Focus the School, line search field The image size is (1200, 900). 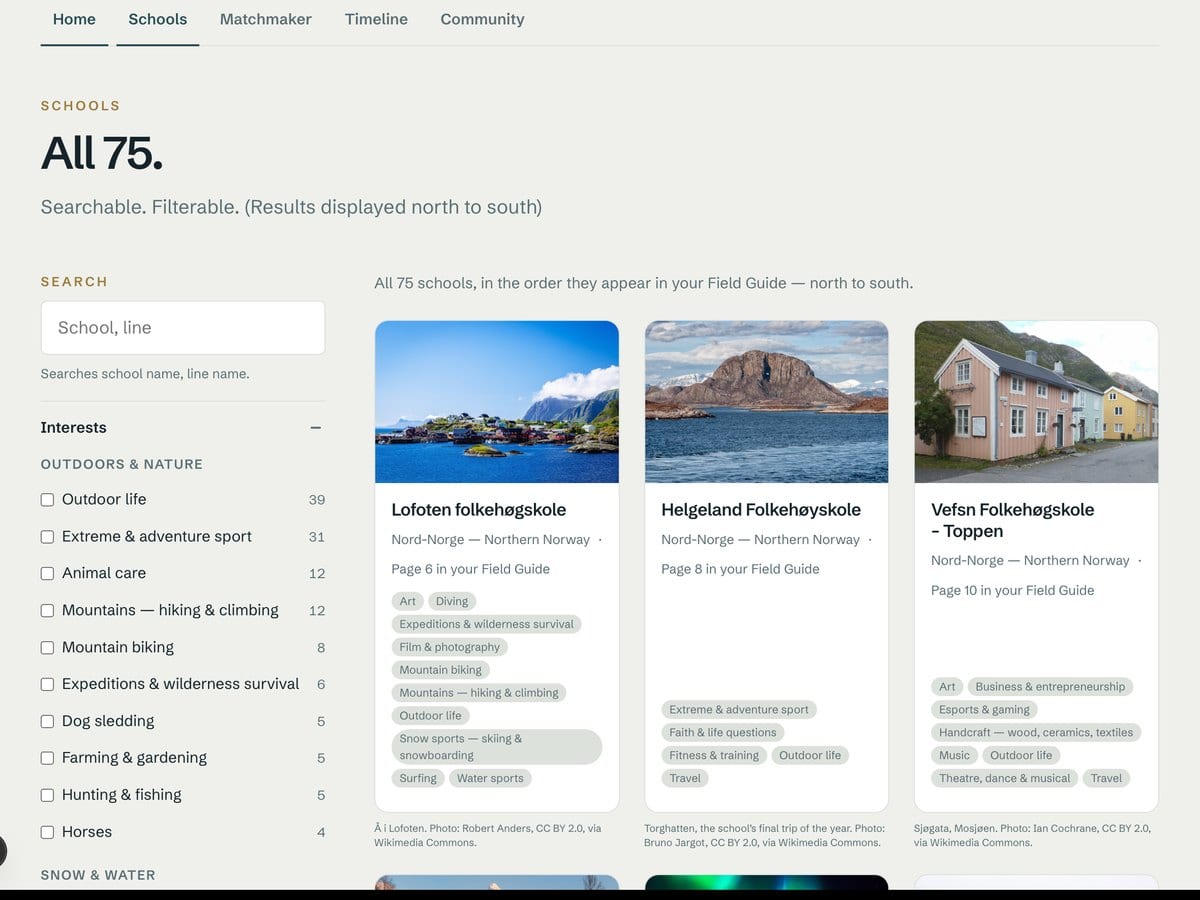coord(183,328)
